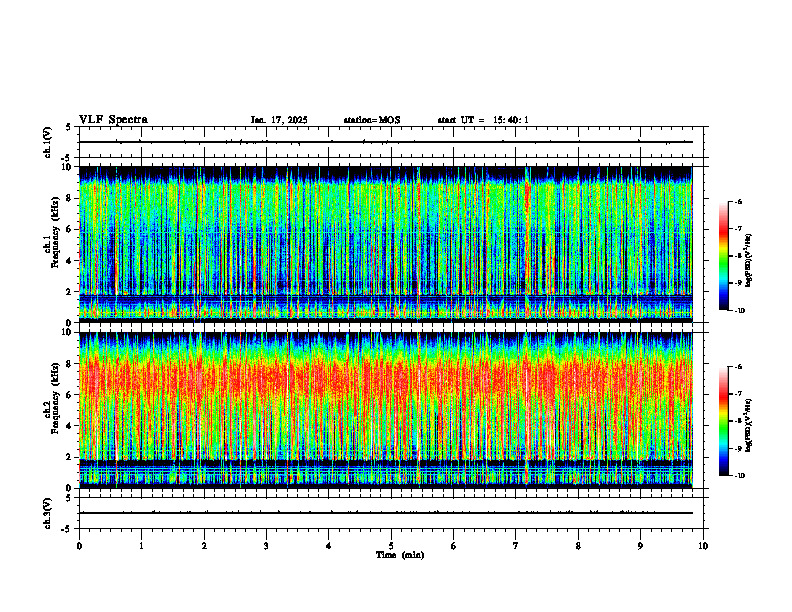The height and width of the screenshot is (612, 792).
Task: Click the "-8" label on ch.1 color bar
Action: (739, 256)
